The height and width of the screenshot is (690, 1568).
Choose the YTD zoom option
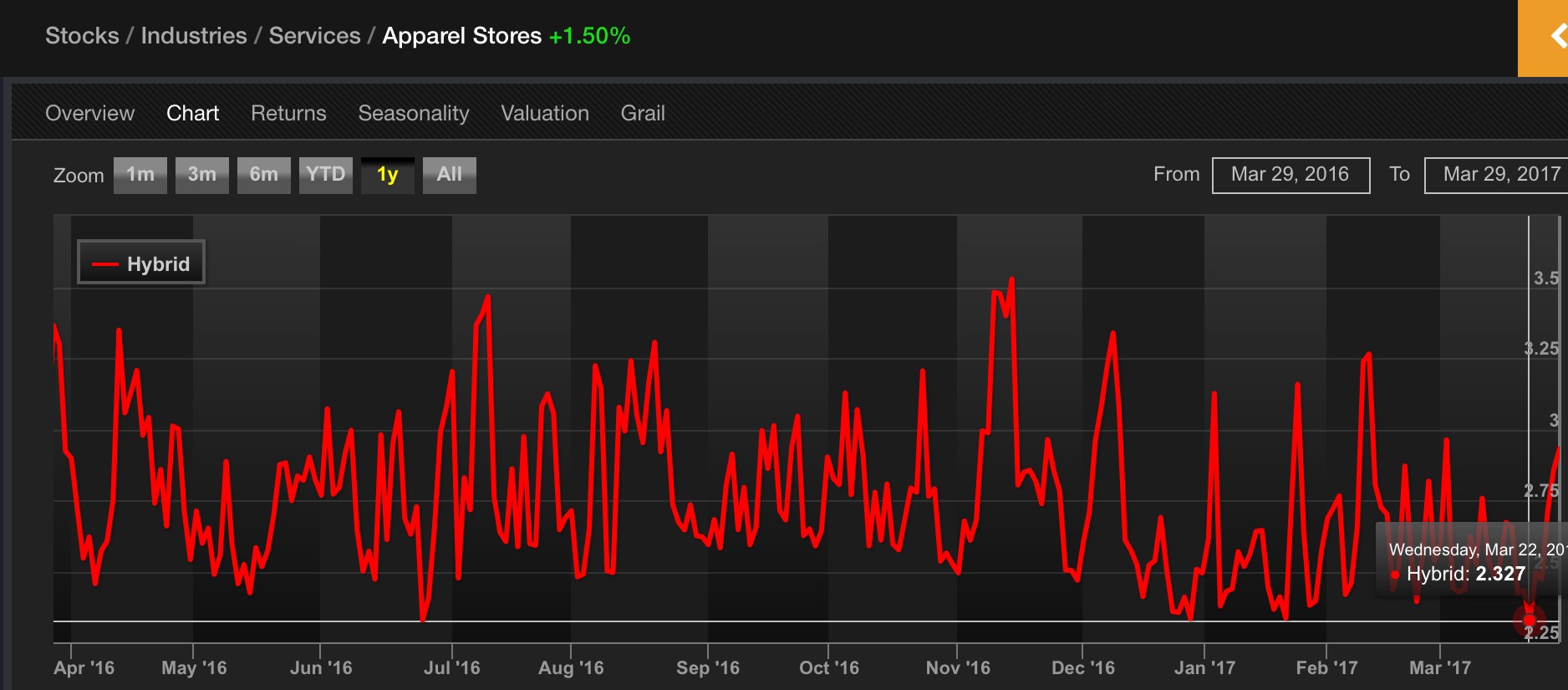tap(326, 175)
